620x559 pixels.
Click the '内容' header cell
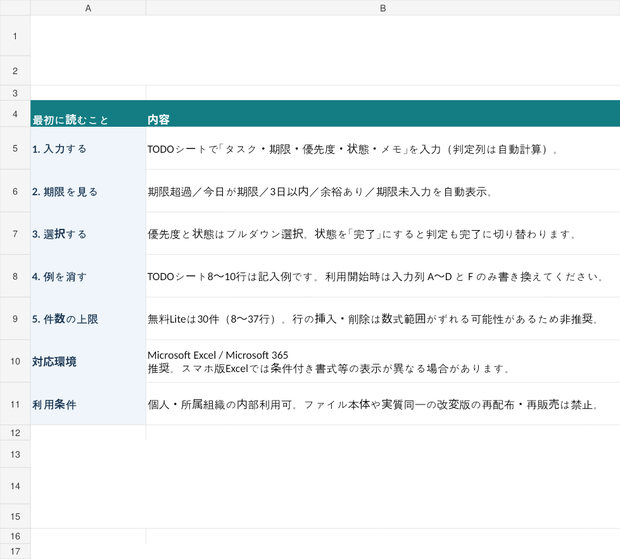tap(383, 114)
